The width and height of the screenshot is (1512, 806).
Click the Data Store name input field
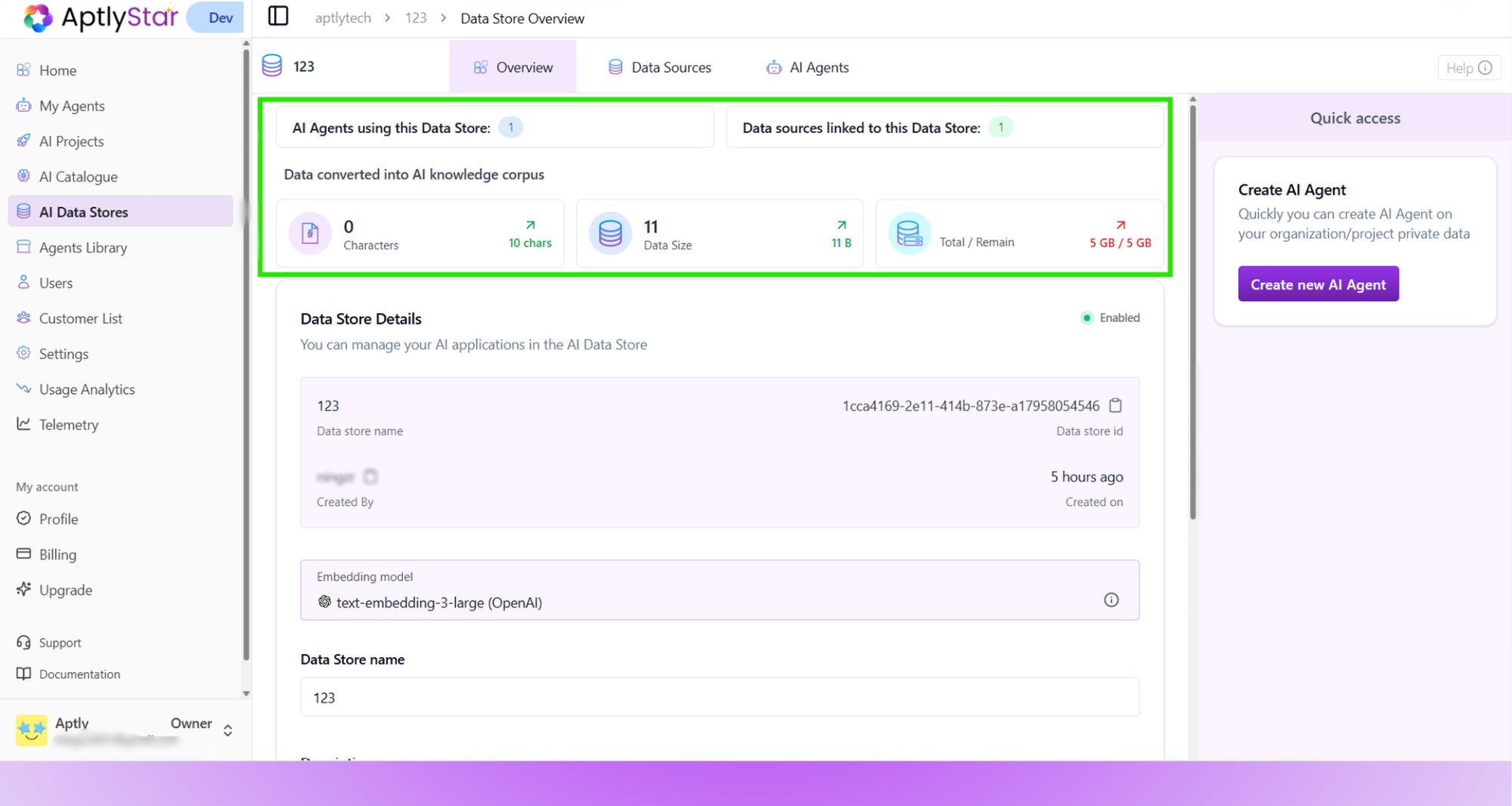(720, 697)
